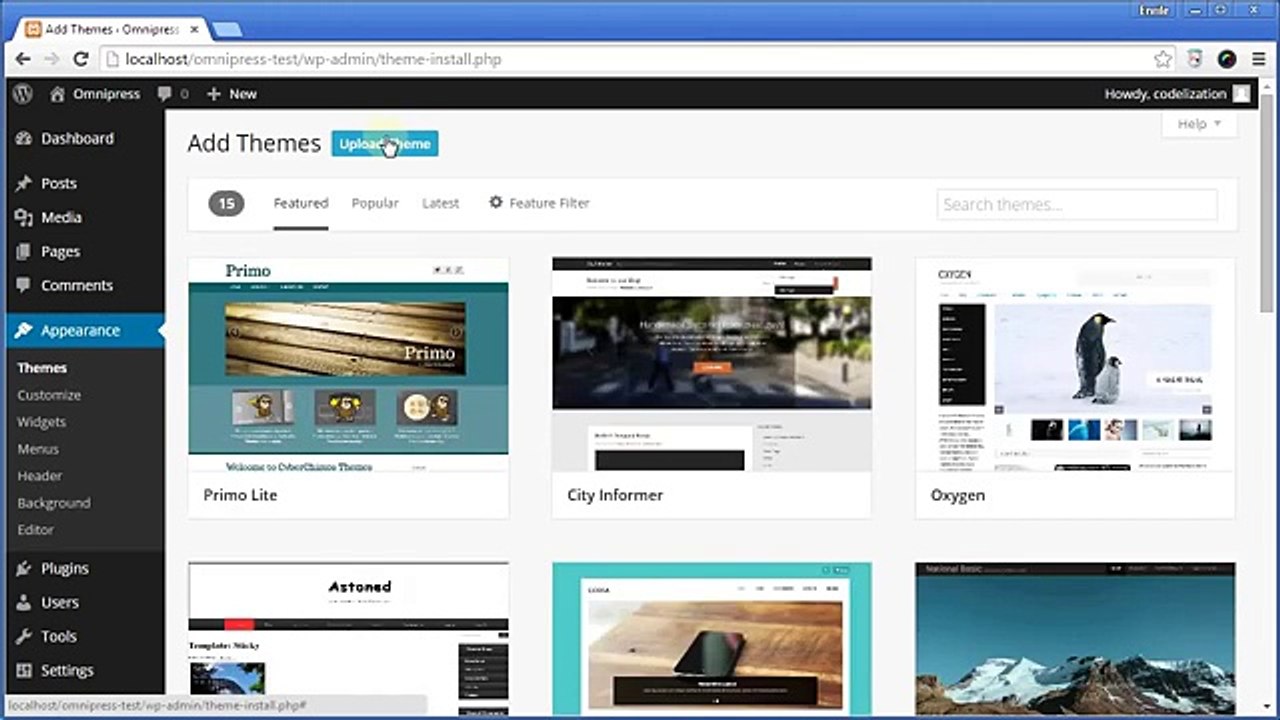Click the New content plus button
1280x720 pixels.
pyautogui.click(x=232, y=93)
